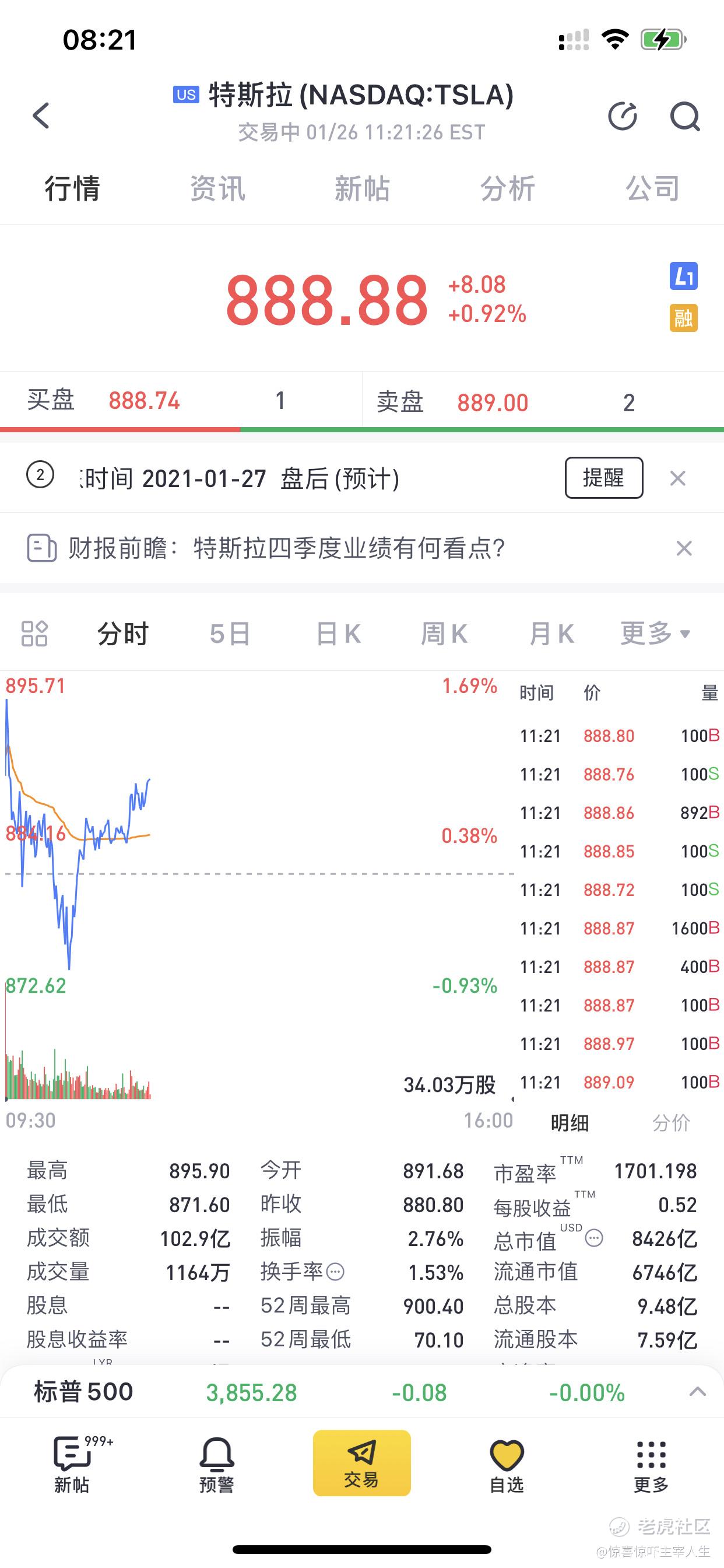Screen dimensions: 724x1568
Task: Tap the back arrow icon
Action: pos(41,115)
